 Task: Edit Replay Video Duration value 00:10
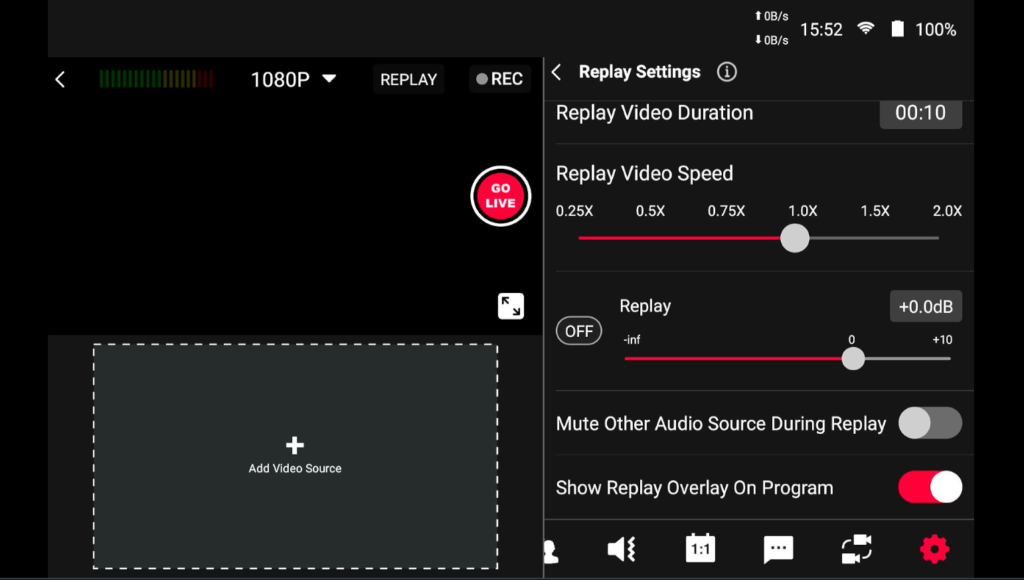921,113
